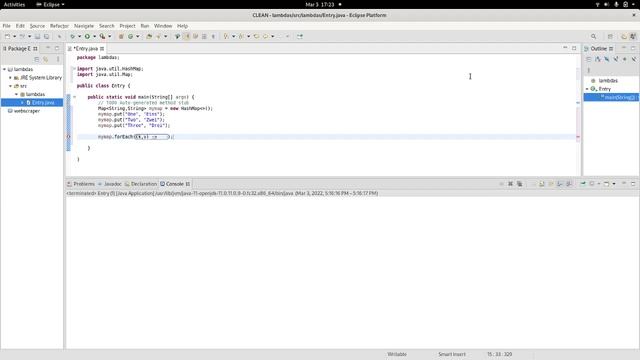Open dropdown arrow beside green Run button
This screenshot has width=640, height=360.
click(x=94, y=36)
